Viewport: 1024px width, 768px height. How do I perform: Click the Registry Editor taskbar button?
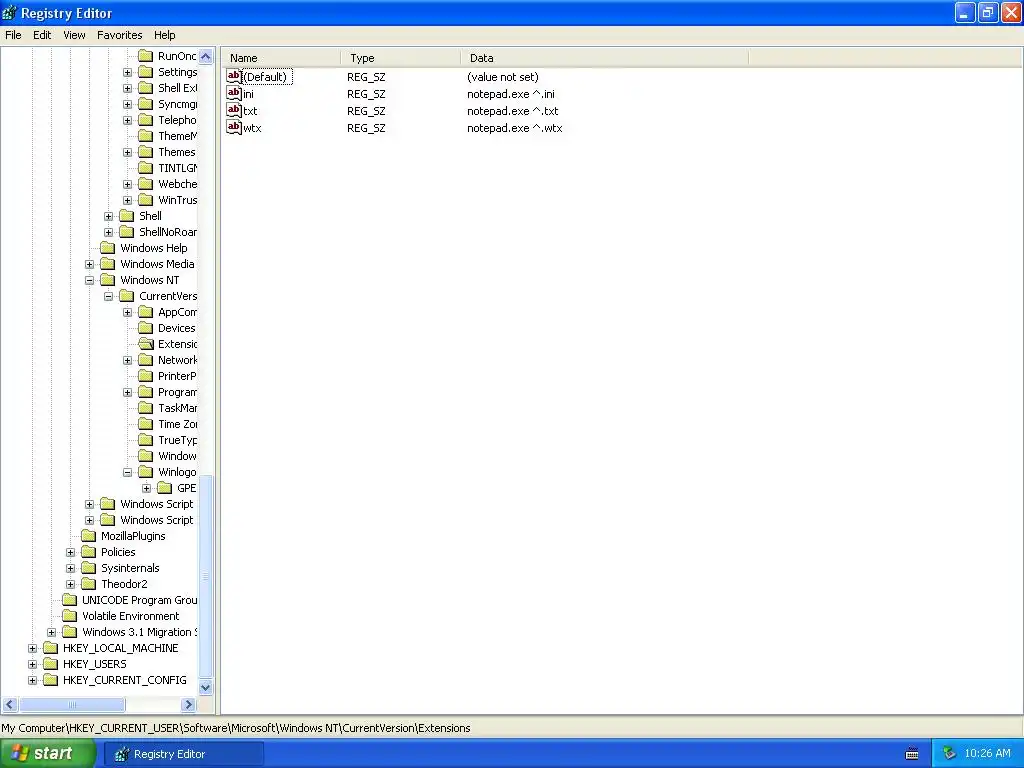pos(184,754)
